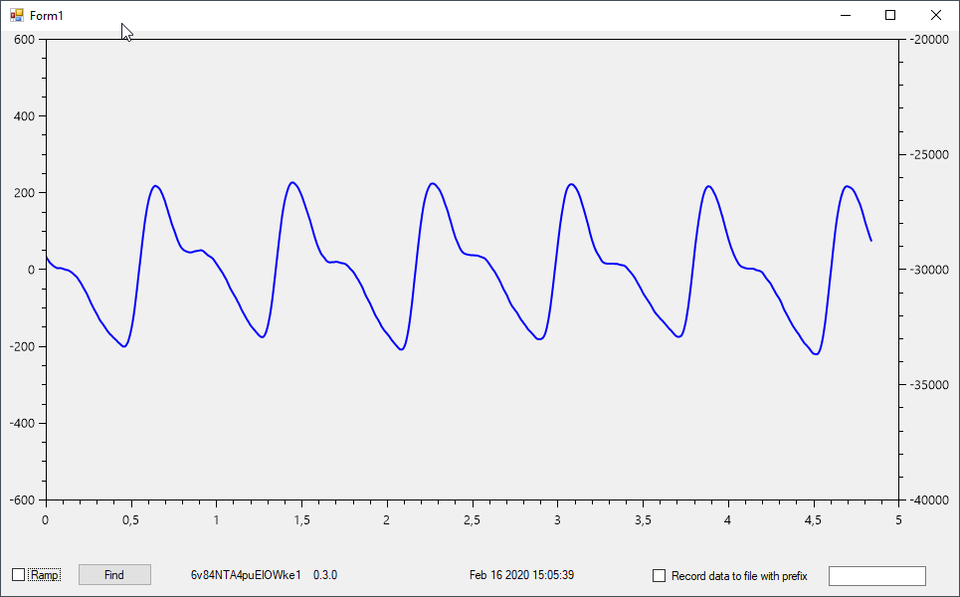Click the first peak of the blue waveform

156,186
